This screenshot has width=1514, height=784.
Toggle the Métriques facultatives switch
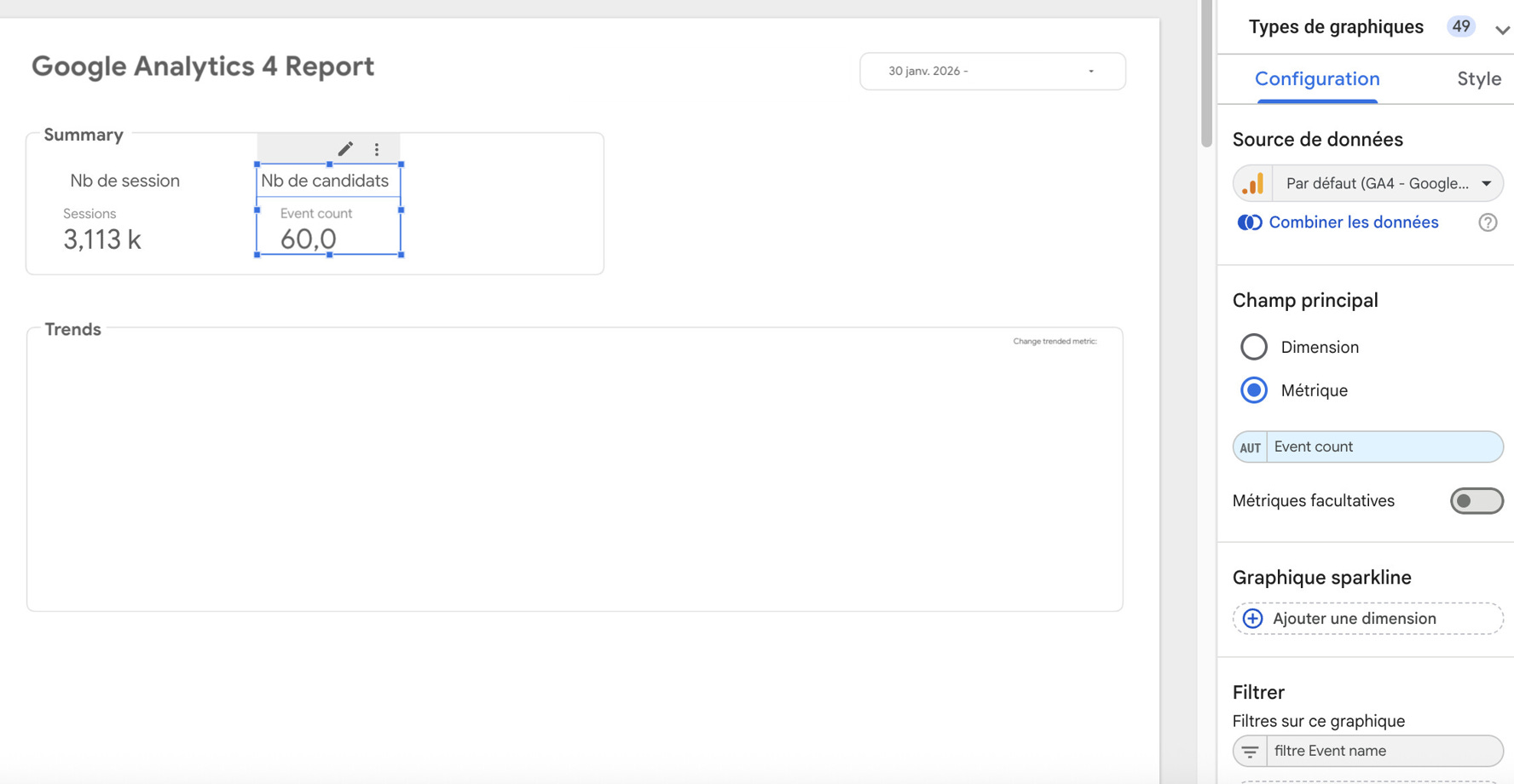tap(1476, 501)
